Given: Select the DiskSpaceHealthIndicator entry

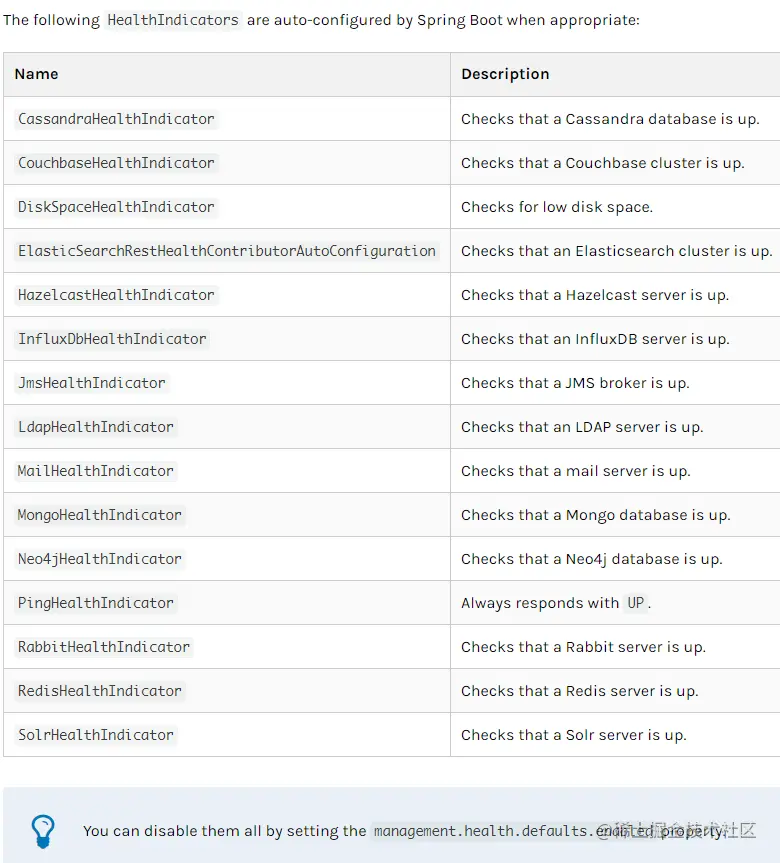Looking at the screenshot, I should coord(116,207).
